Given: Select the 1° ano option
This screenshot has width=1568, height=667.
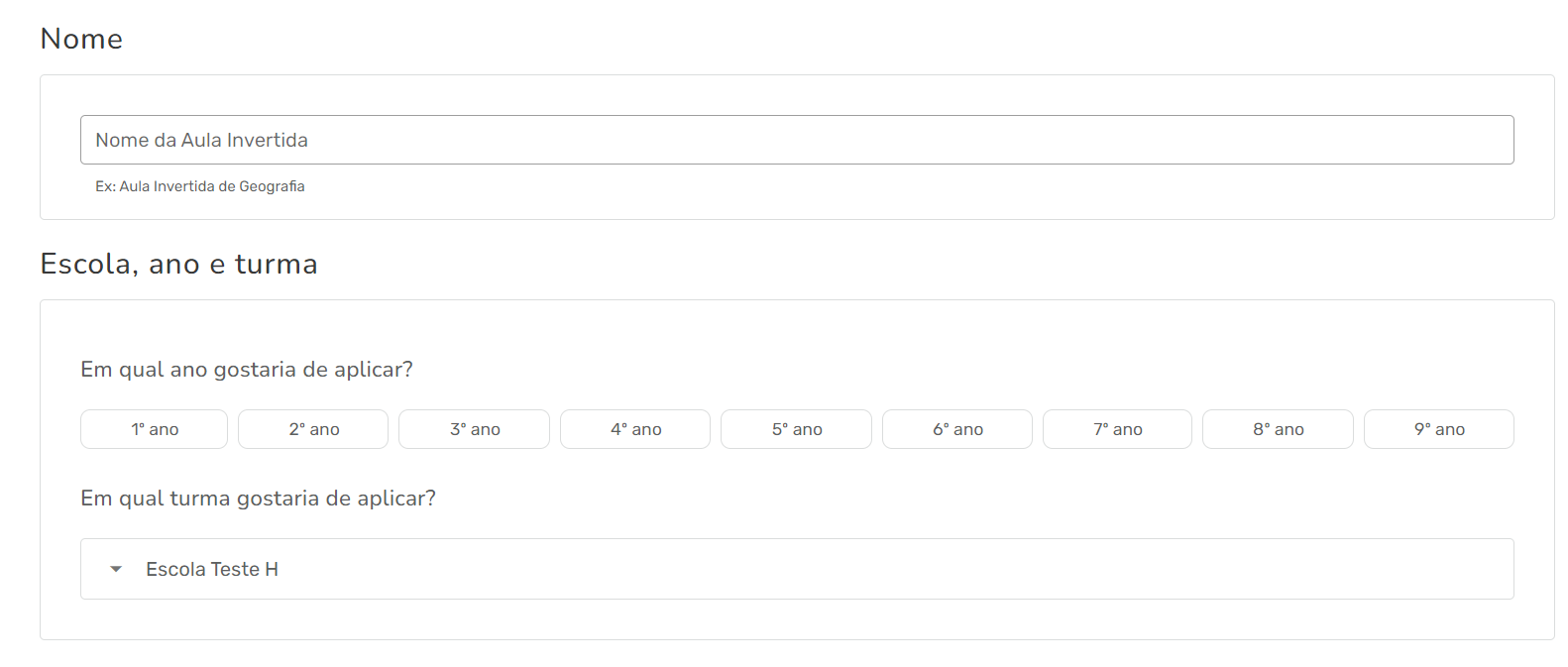Looking at the screenshot, I should [155, 429].
